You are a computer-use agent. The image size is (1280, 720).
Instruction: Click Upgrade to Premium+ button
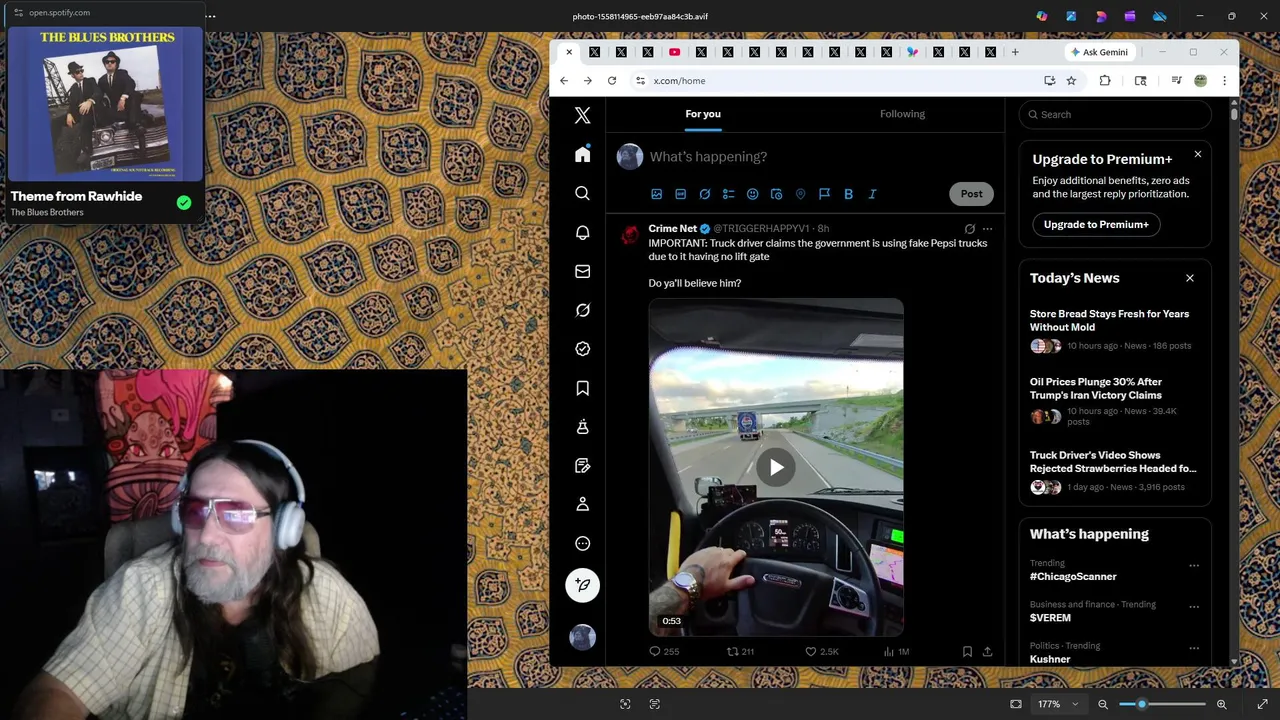1096,224
